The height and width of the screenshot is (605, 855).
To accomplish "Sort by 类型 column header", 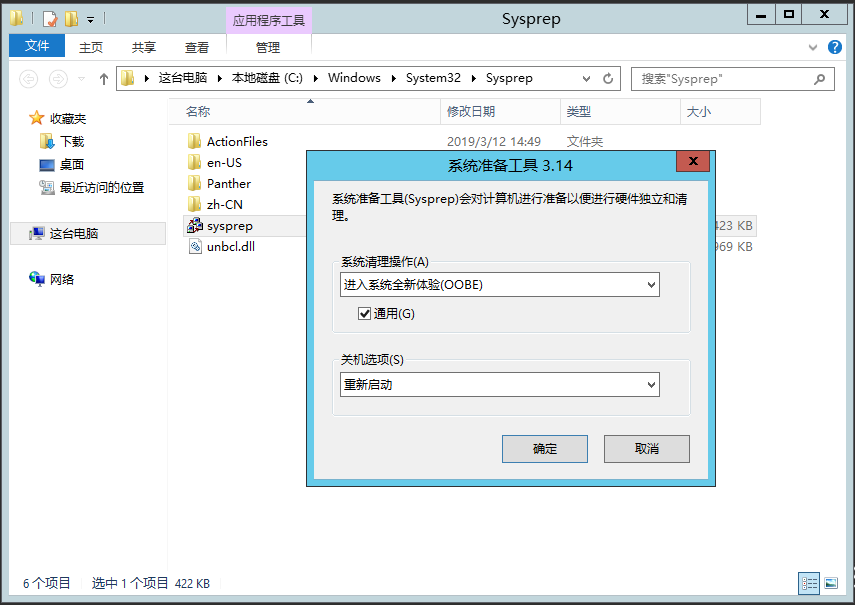I will coord(620,112).
